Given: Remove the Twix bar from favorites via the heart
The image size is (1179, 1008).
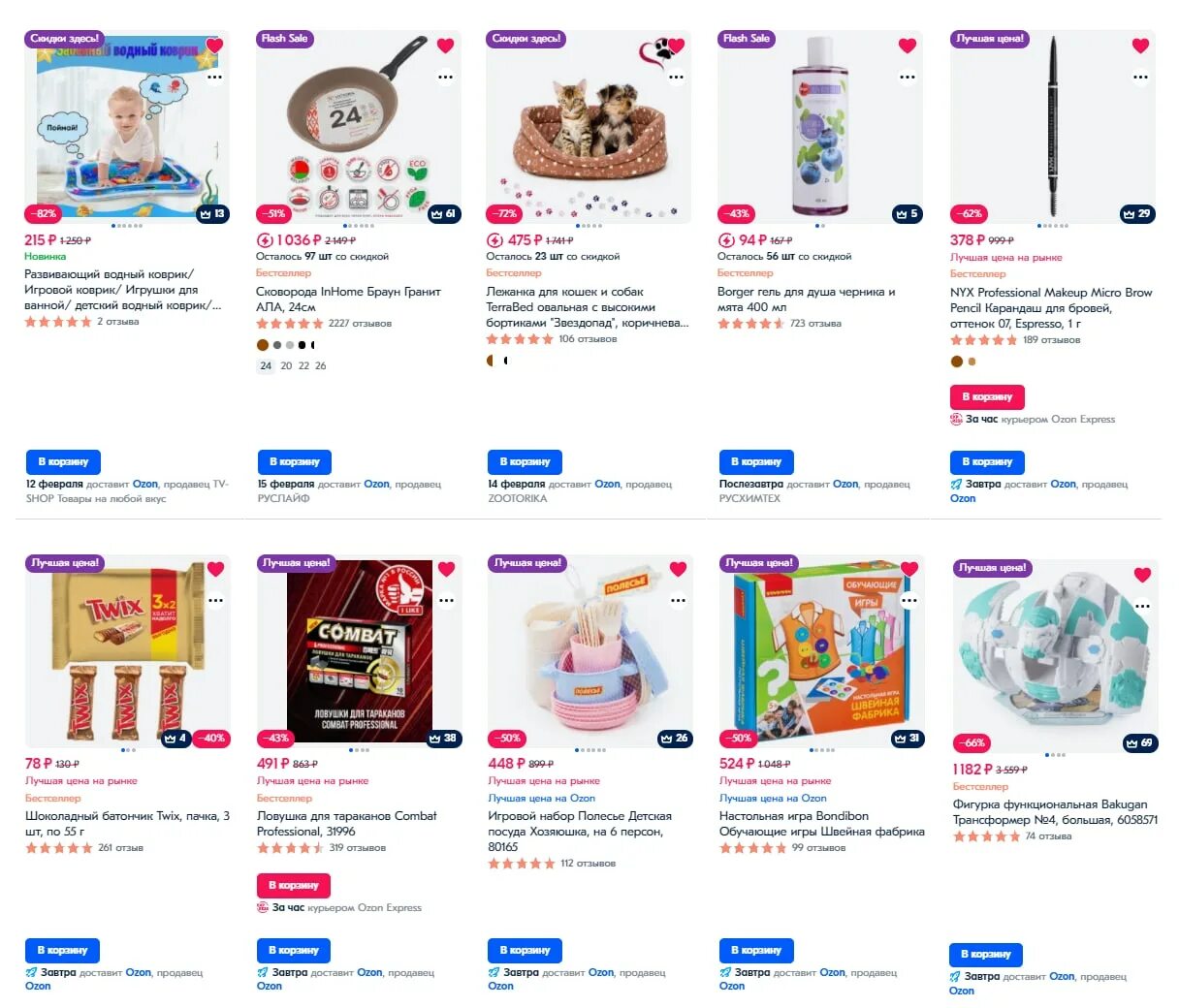Looking at the screenshot, I should click(215, 569).
